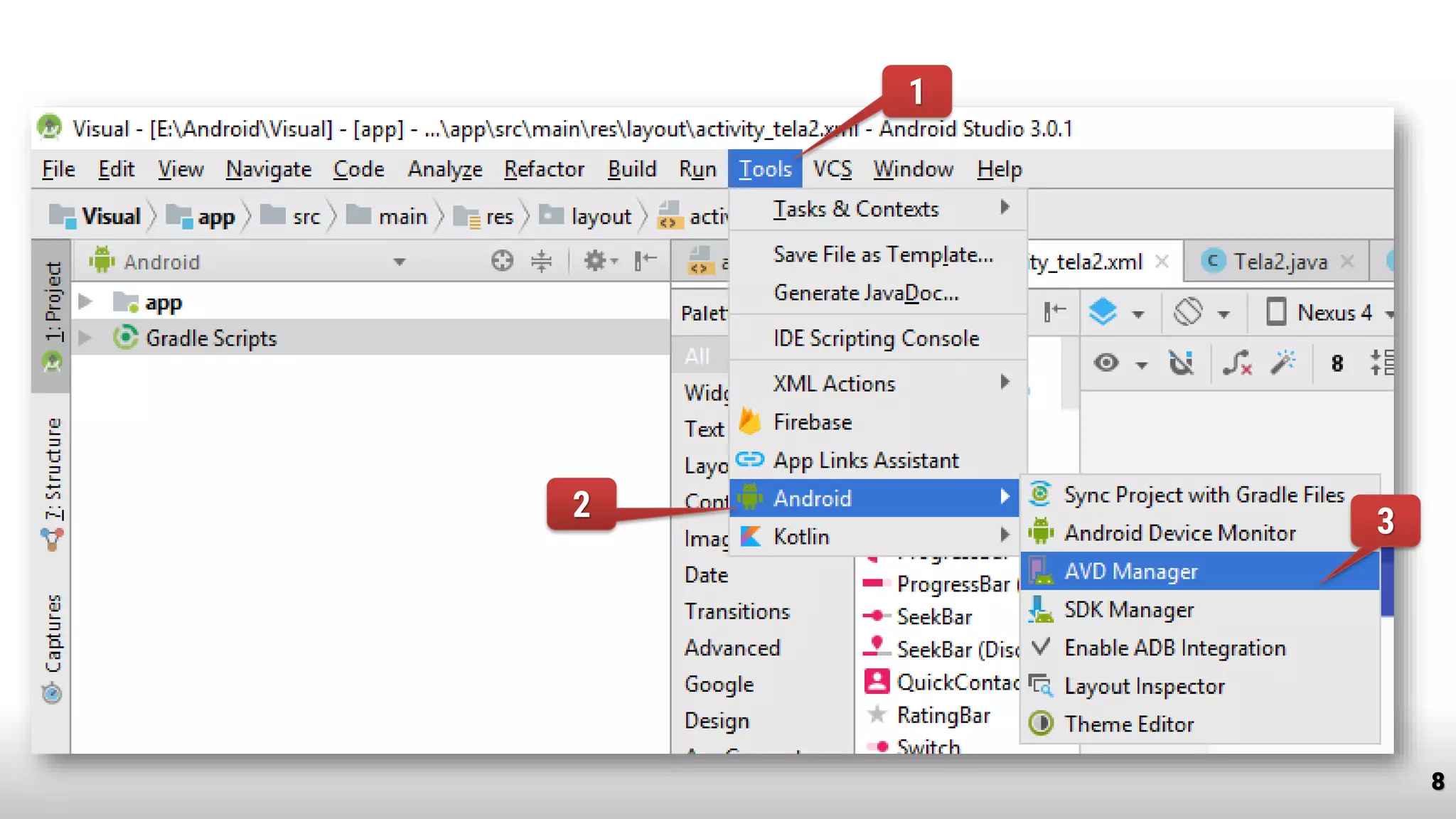Select AVD Manager menu entry

1130,572
